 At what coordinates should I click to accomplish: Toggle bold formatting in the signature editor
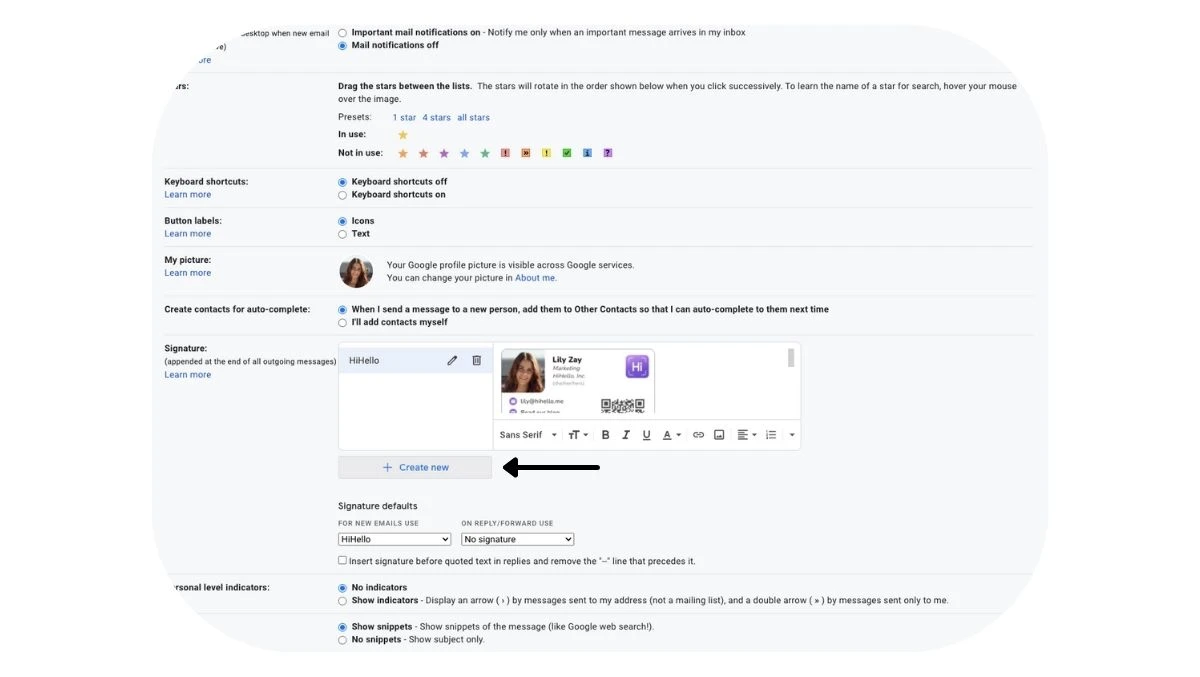tap(605, 434)
